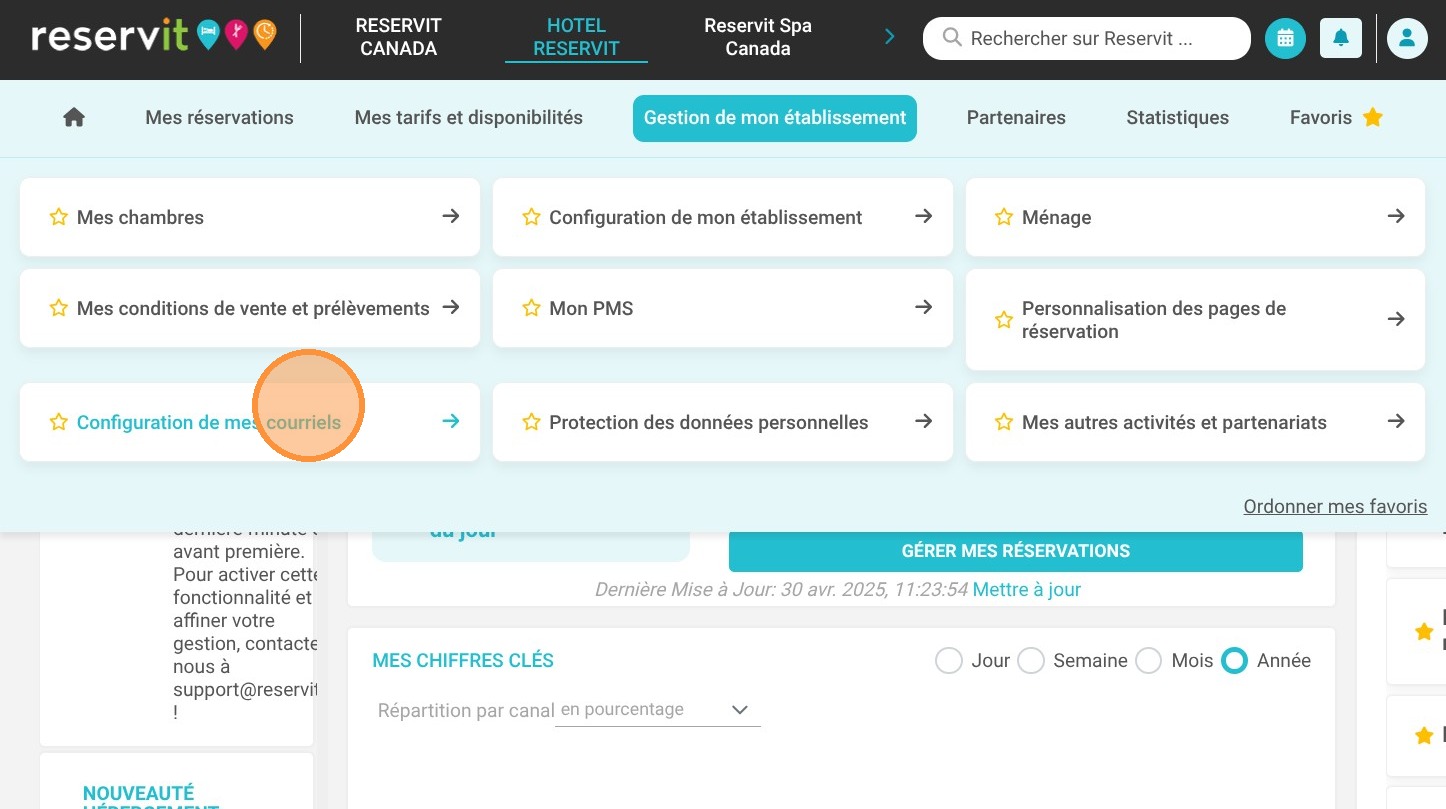Click the search magnifier icon
The width and height of the screenshot is (1446, 809).
(953, 38)
